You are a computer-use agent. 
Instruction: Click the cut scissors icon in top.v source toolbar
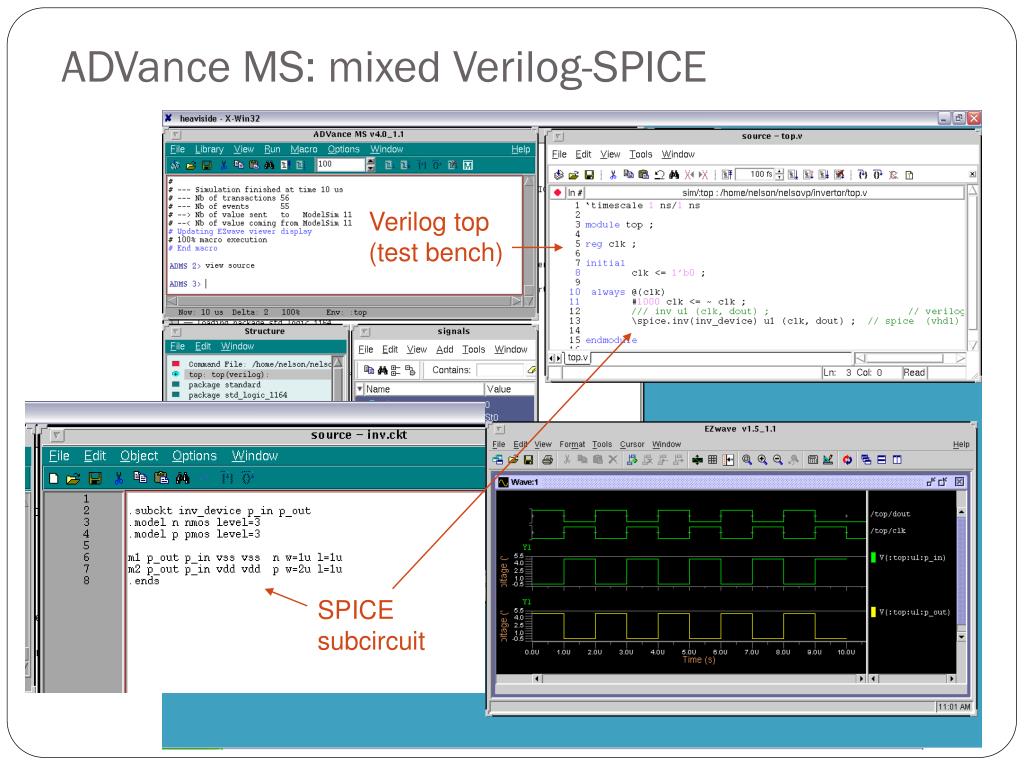(x=613, y=174)
